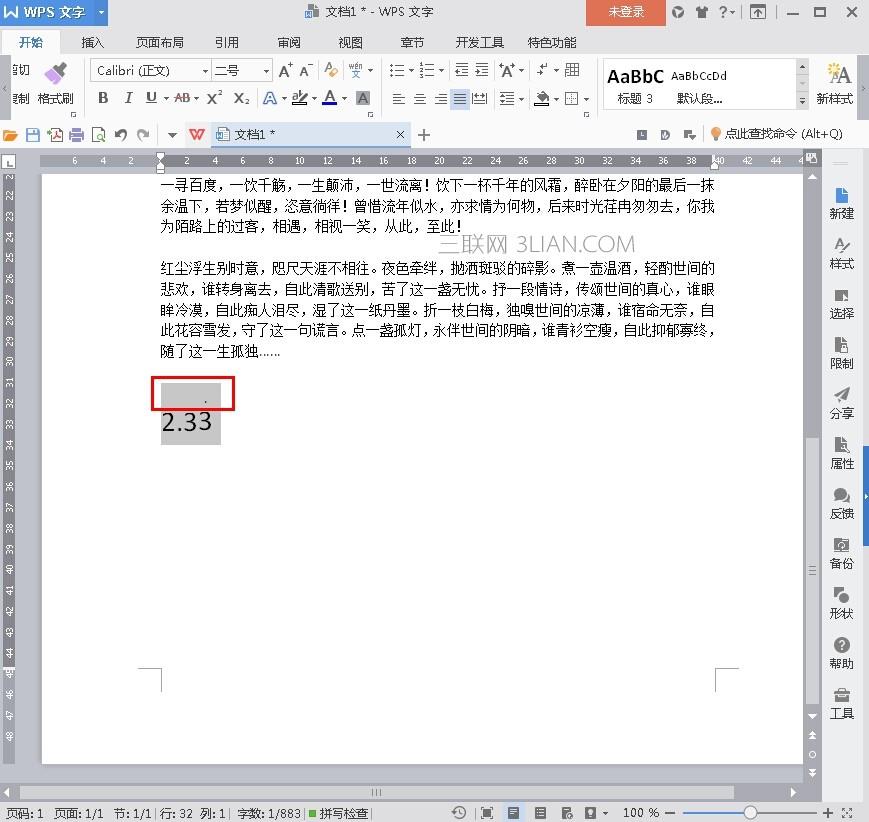Click the 形状 shapes sidebar icon
The width and height of the screenshot is (869, 822).
tap(841, 602)
